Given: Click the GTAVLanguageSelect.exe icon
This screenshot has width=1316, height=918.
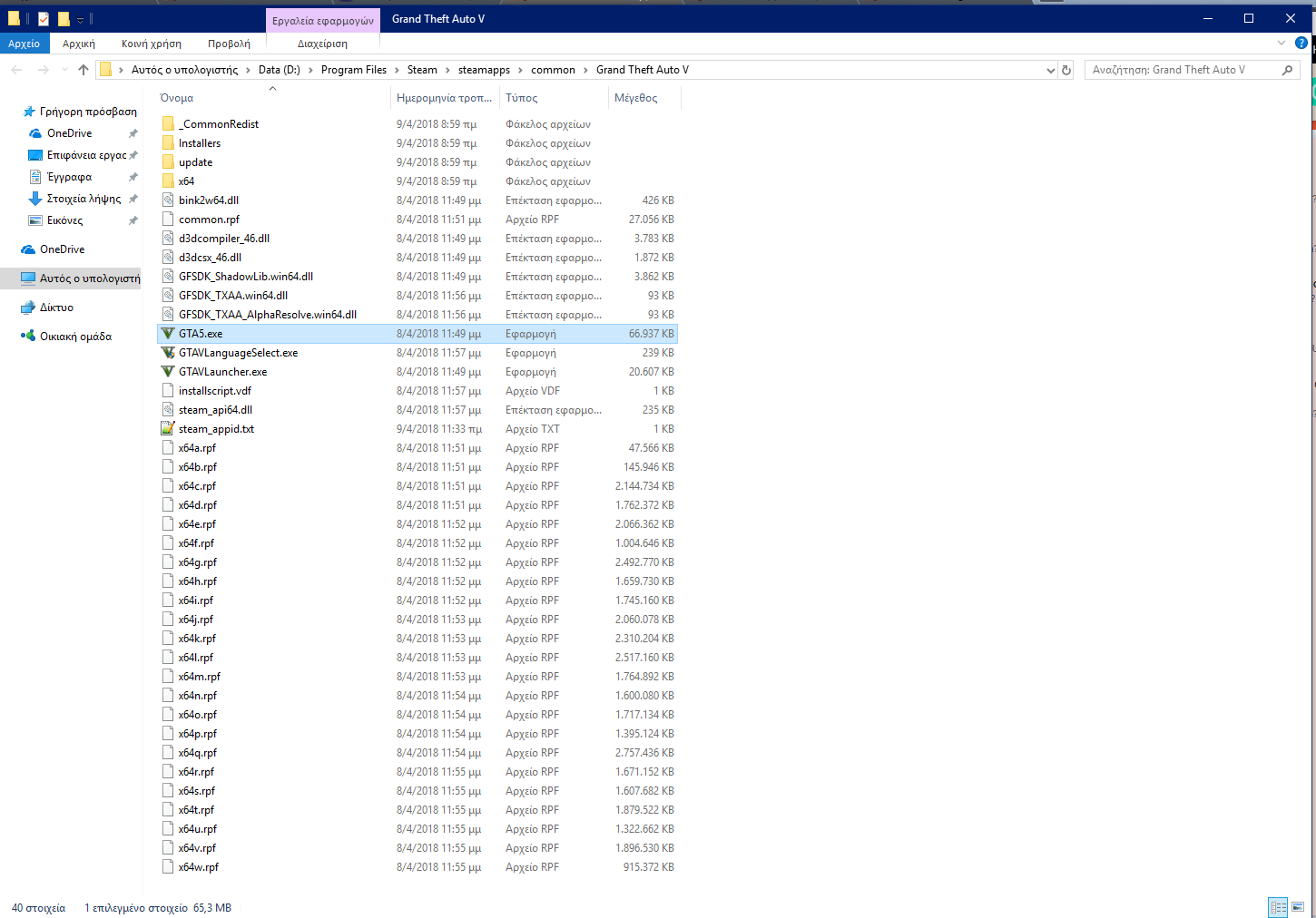Looking at the screenshot, I should coord(168,353).
